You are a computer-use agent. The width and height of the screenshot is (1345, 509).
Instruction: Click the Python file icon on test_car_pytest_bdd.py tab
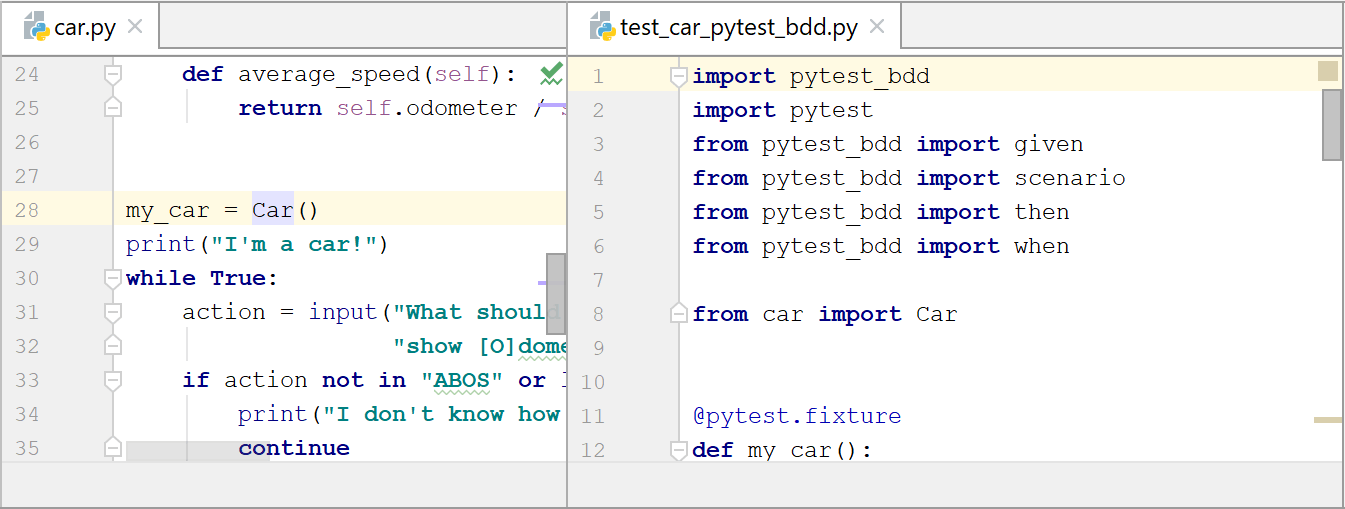pos(602,27)
